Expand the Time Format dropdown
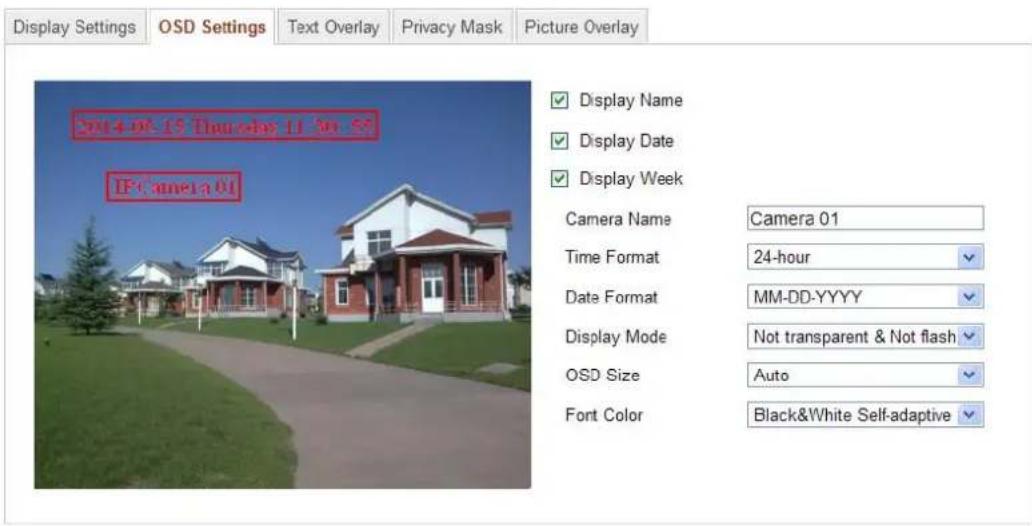The height and width of the screenshot is (526, 1032). 865,257
